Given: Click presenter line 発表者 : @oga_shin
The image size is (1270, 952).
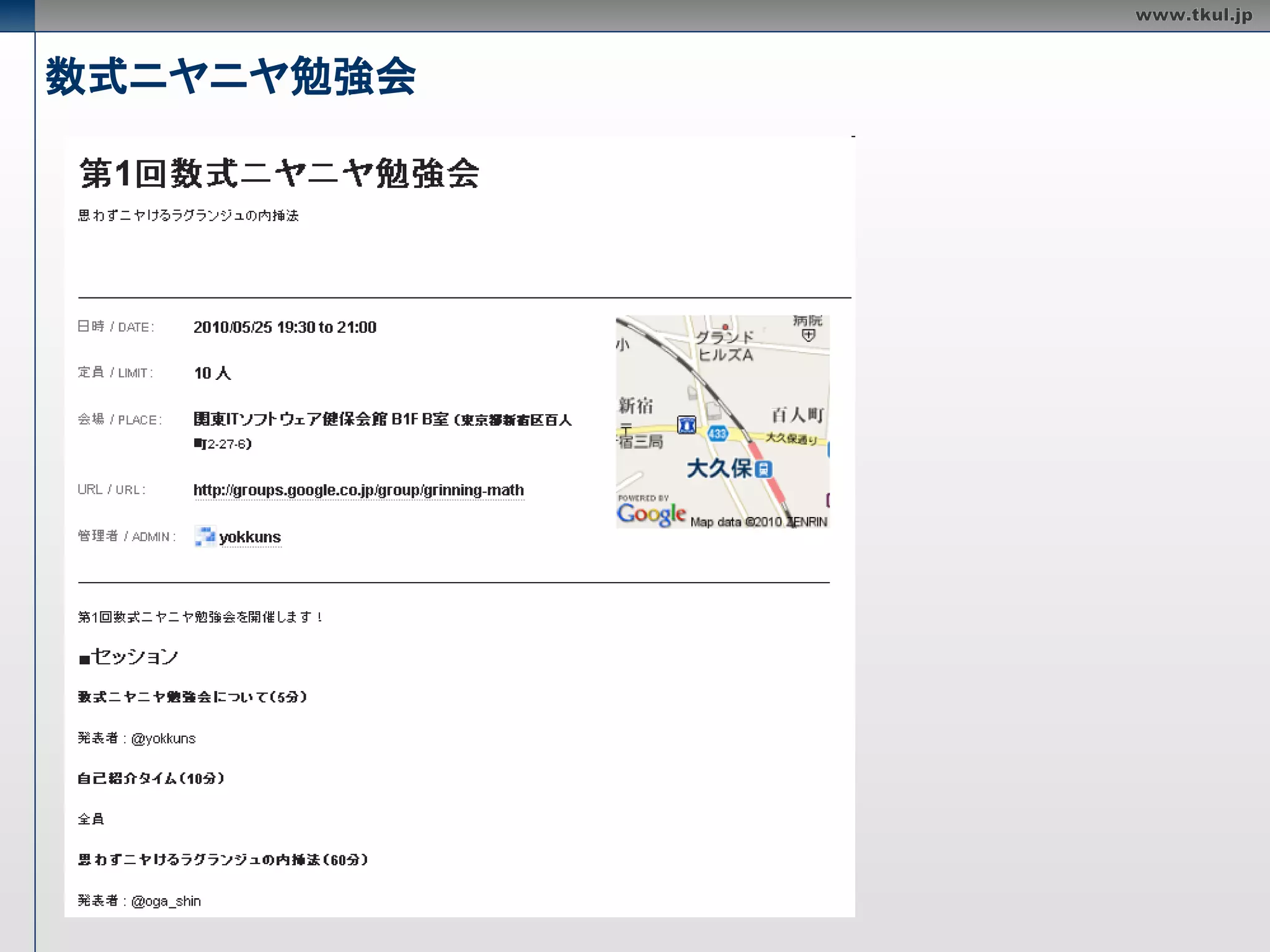Looking at the screenshot, I should click(x=139, y=901).
